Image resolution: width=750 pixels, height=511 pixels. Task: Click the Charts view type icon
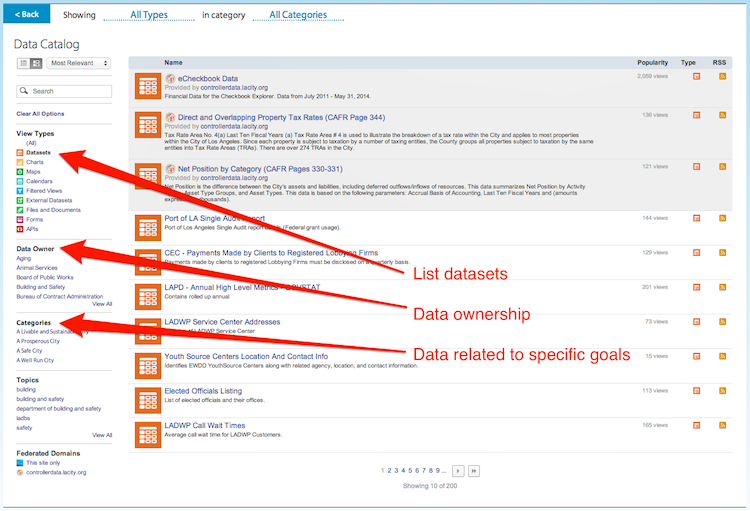(20, 162)
